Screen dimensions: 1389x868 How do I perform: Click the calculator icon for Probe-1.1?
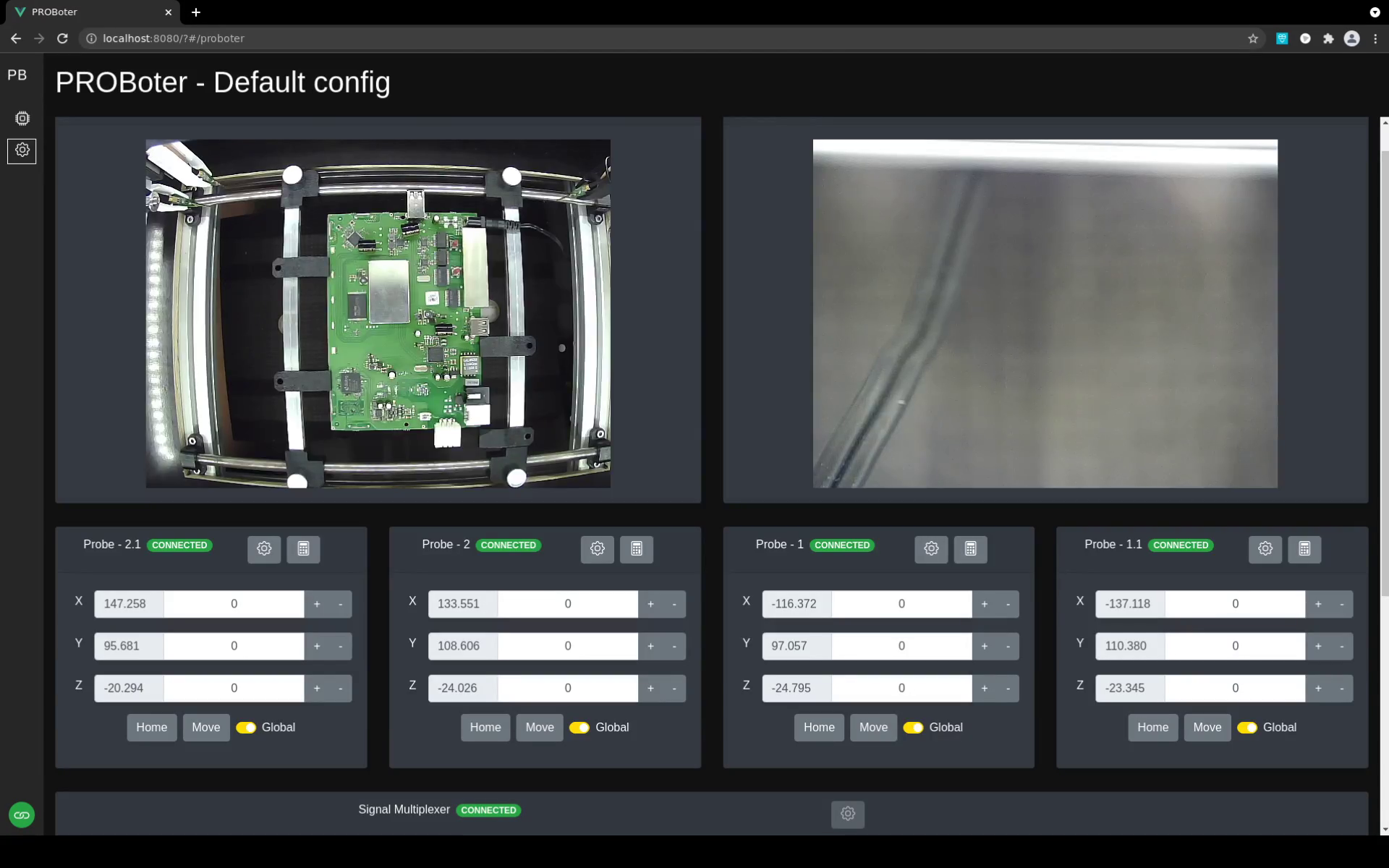(x=1304, y=548)
